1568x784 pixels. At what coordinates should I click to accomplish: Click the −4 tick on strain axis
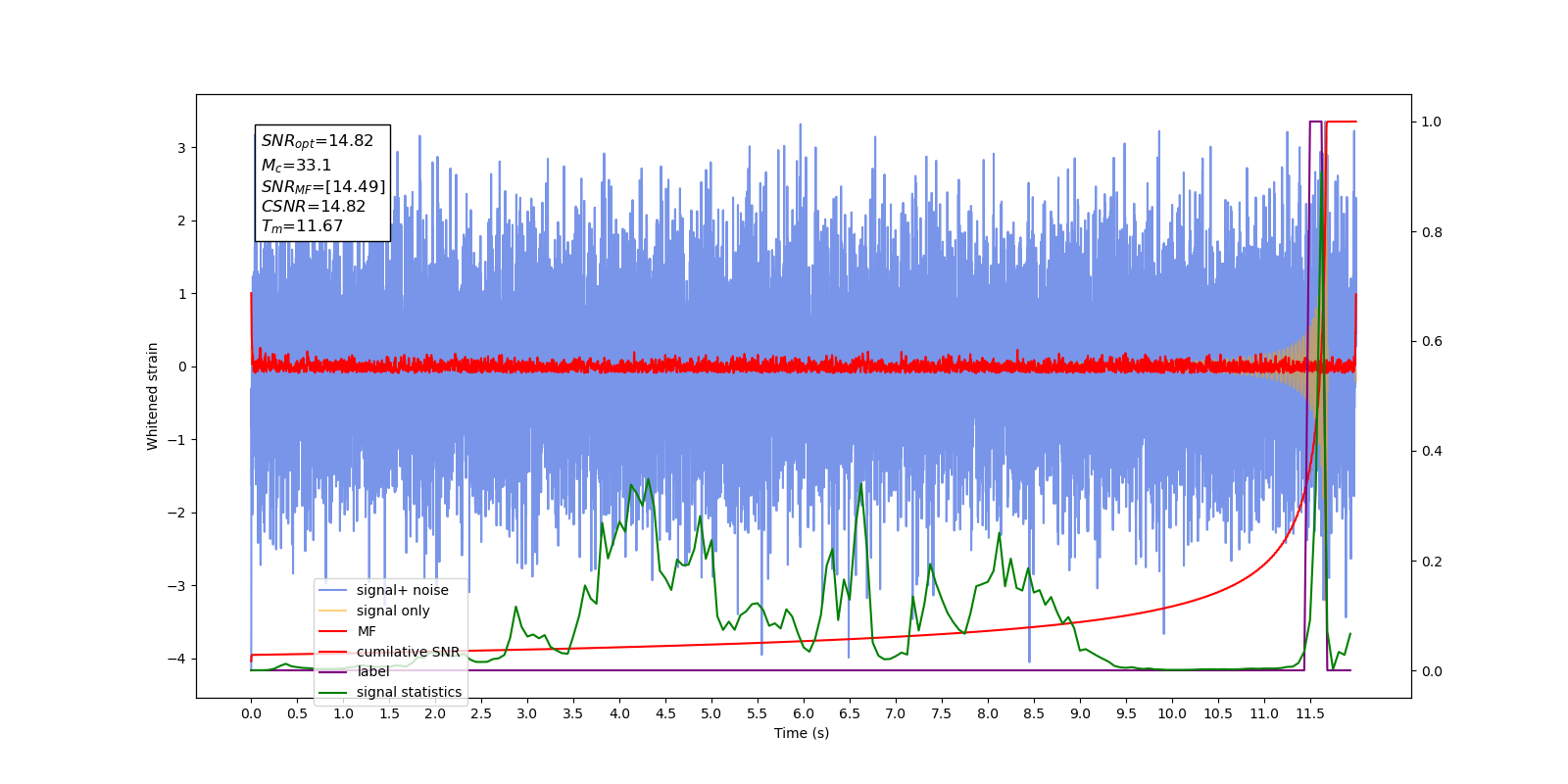(x=175, y=659)
